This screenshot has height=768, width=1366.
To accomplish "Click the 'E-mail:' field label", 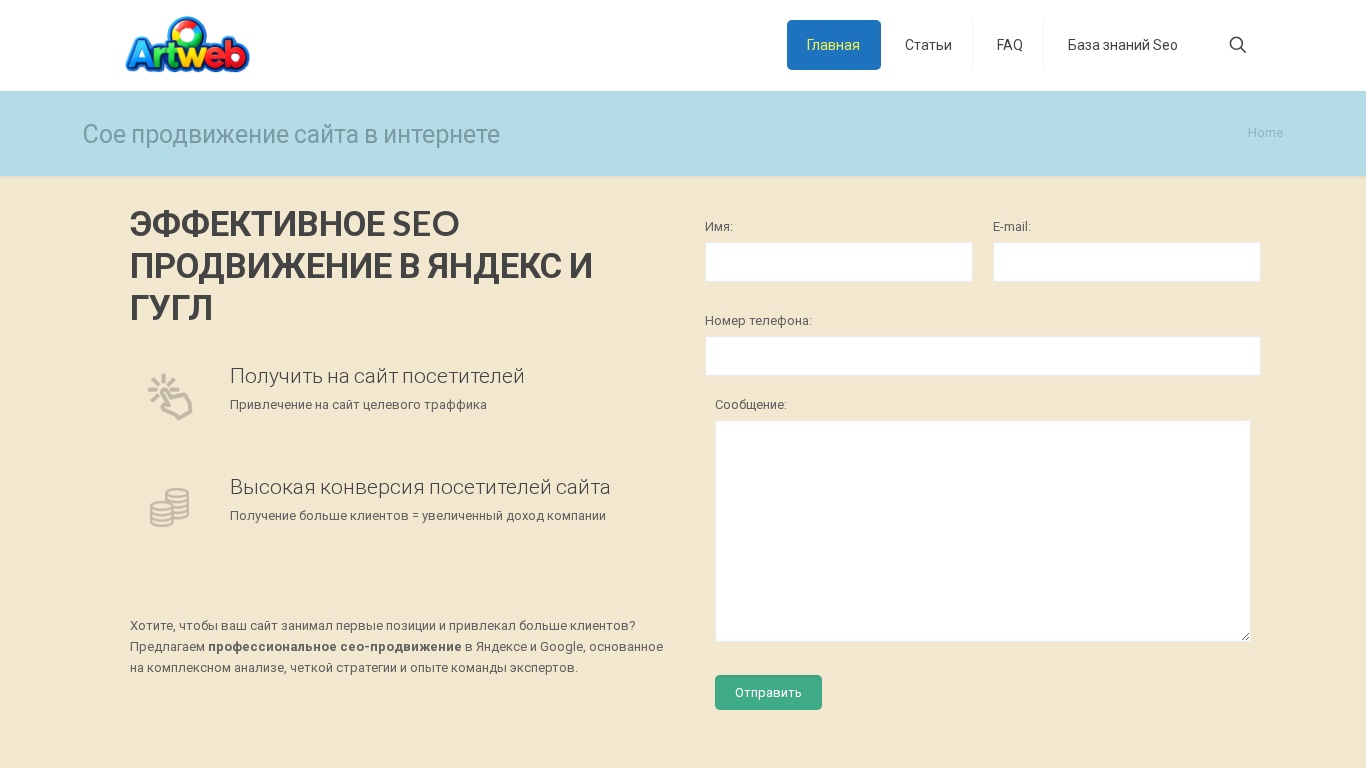I will click(x=1012, y=227).
